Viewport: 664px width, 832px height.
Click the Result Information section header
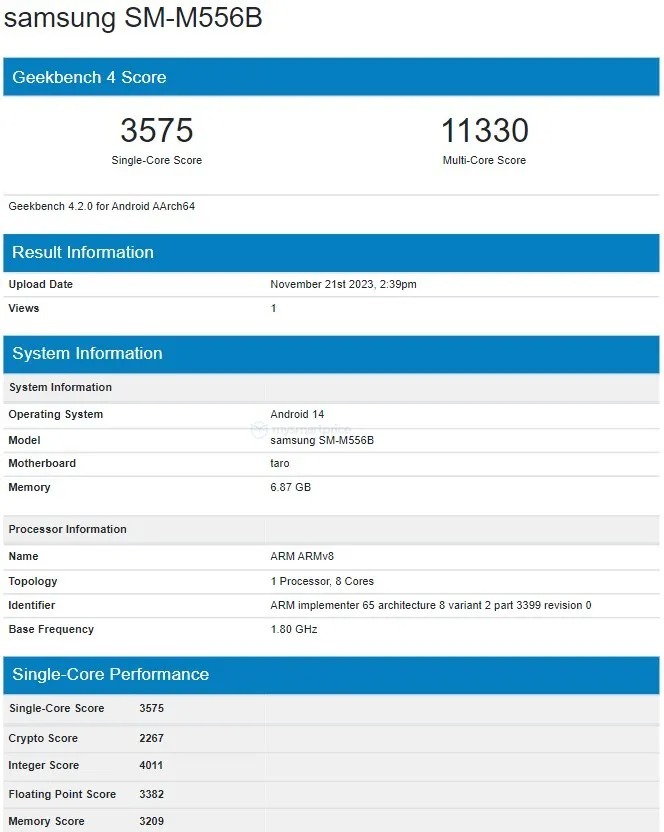(x=83, y=252)
